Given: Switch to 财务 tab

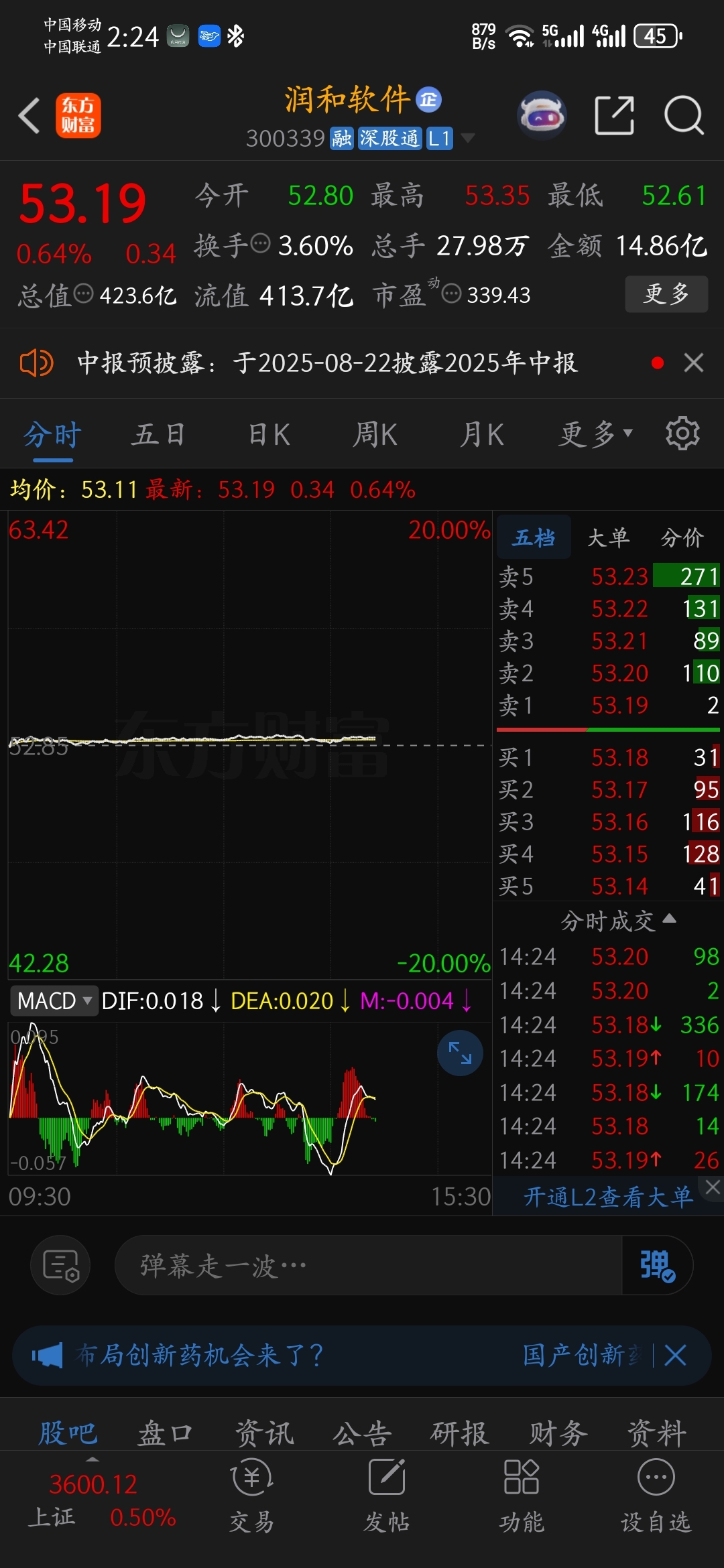Looking at the screenshot, I should tap(558, 1434).
